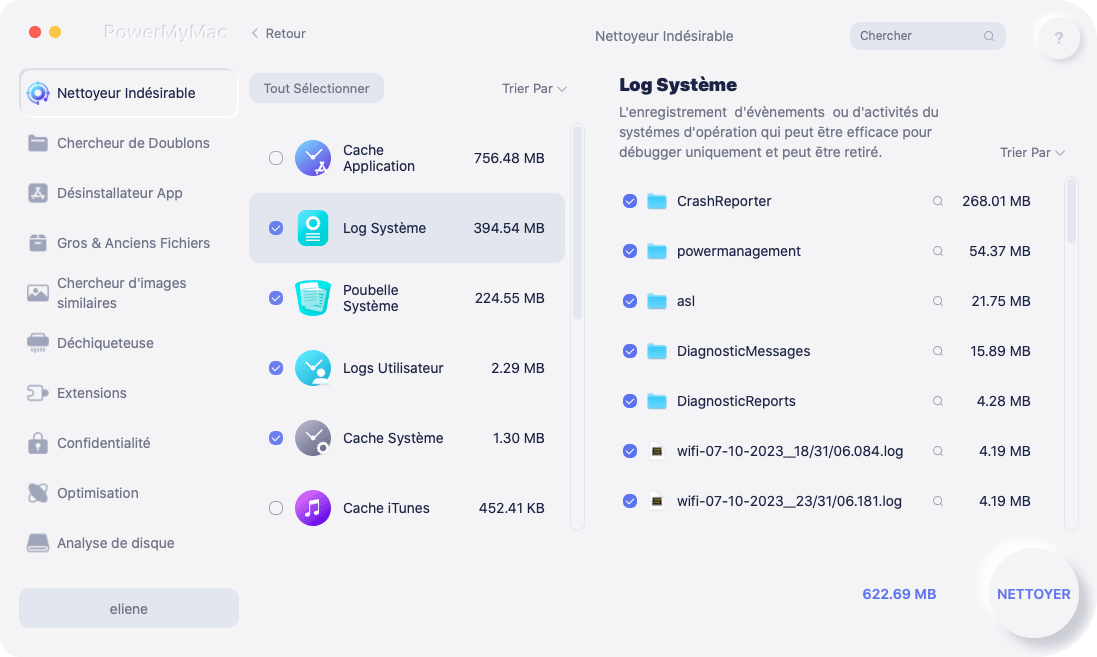Uncheck the Poubelle Système checkbox
1097x657 pixels.
[x=276, y=298]
